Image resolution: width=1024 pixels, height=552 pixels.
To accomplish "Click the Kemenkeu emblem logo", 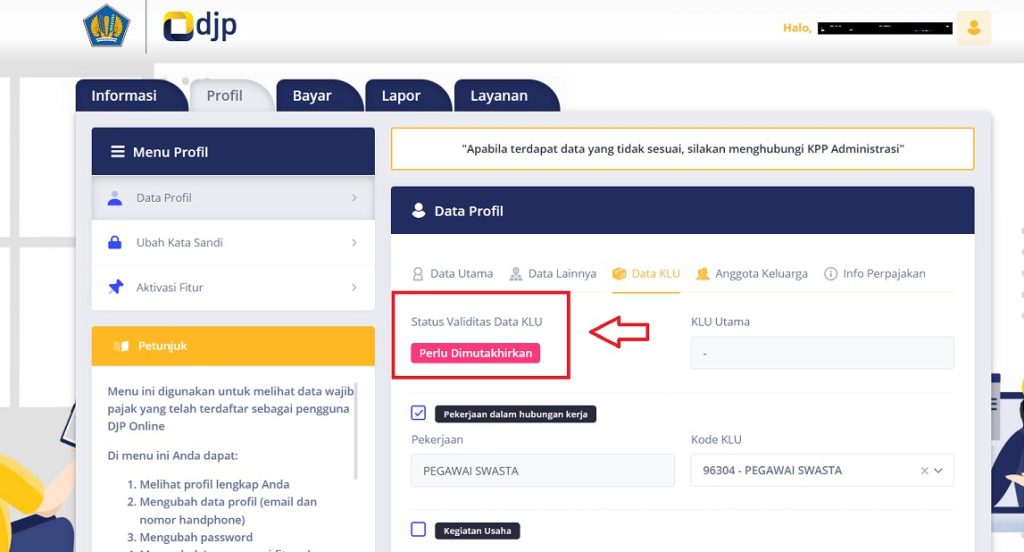I will (106, 25).
